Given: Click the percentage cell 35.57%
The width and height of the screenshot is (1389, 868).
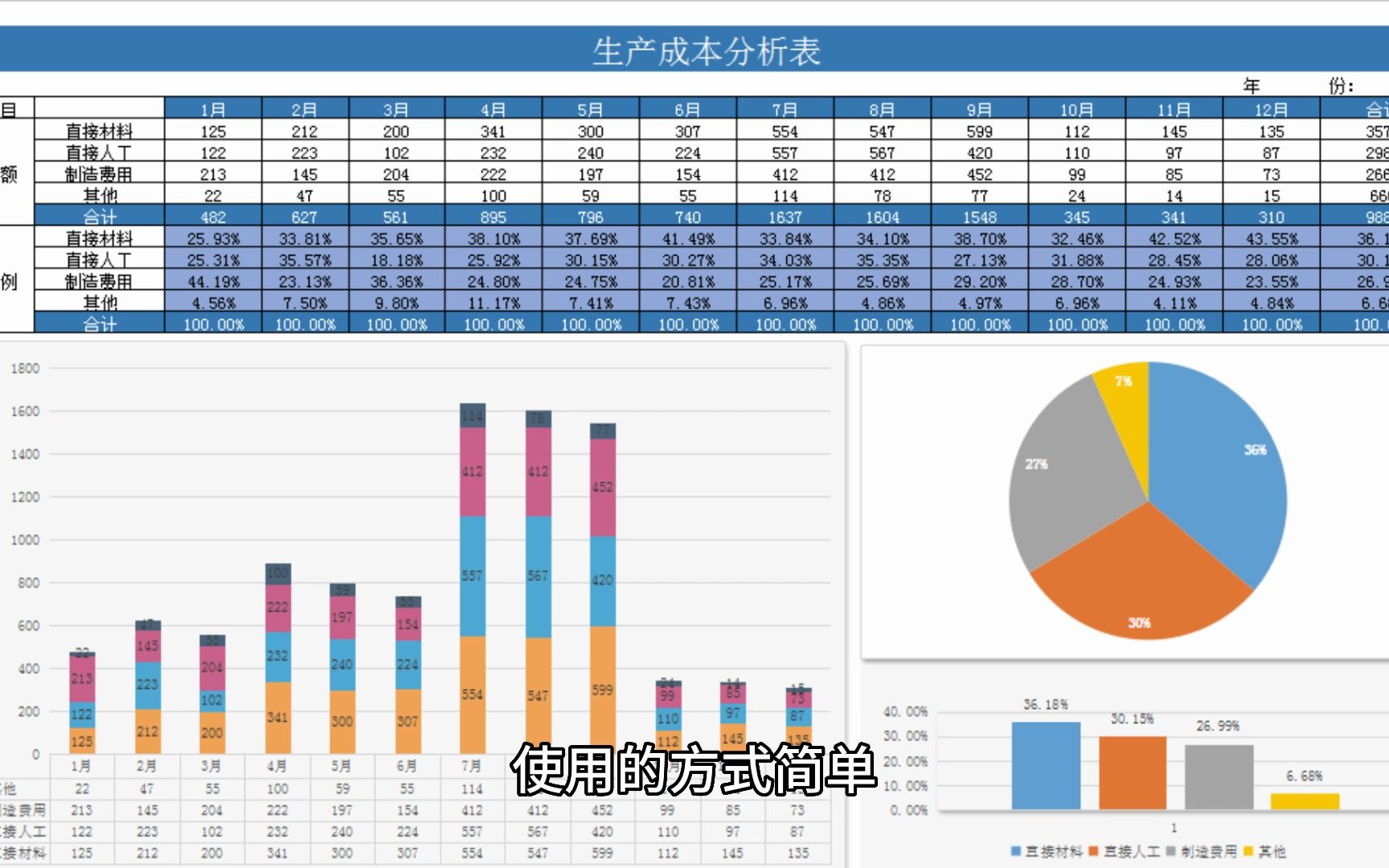Looking at the screenshot, I should pyautogui.click(x=304, y=260).
